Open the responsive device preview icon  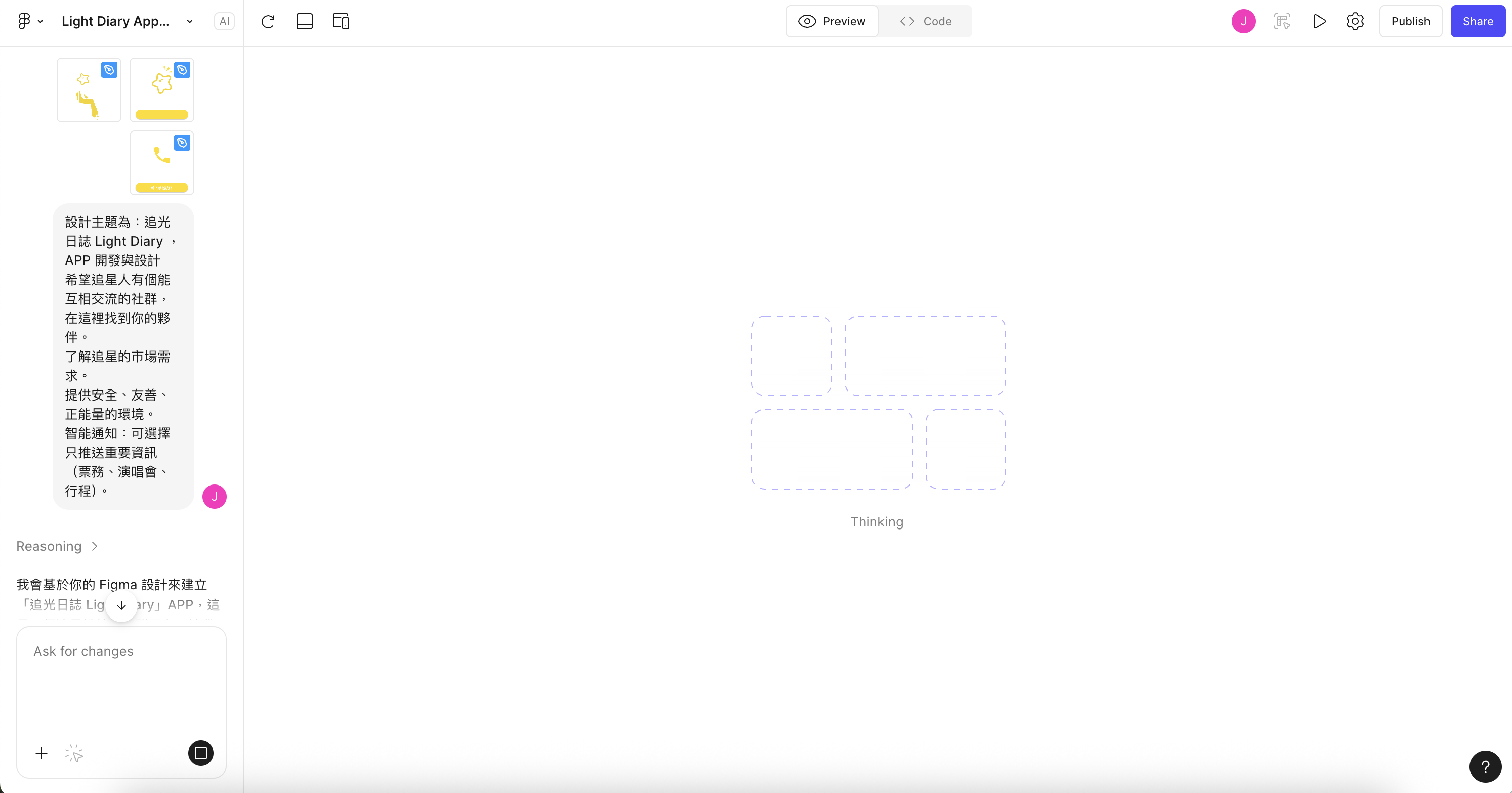(341, 22)
